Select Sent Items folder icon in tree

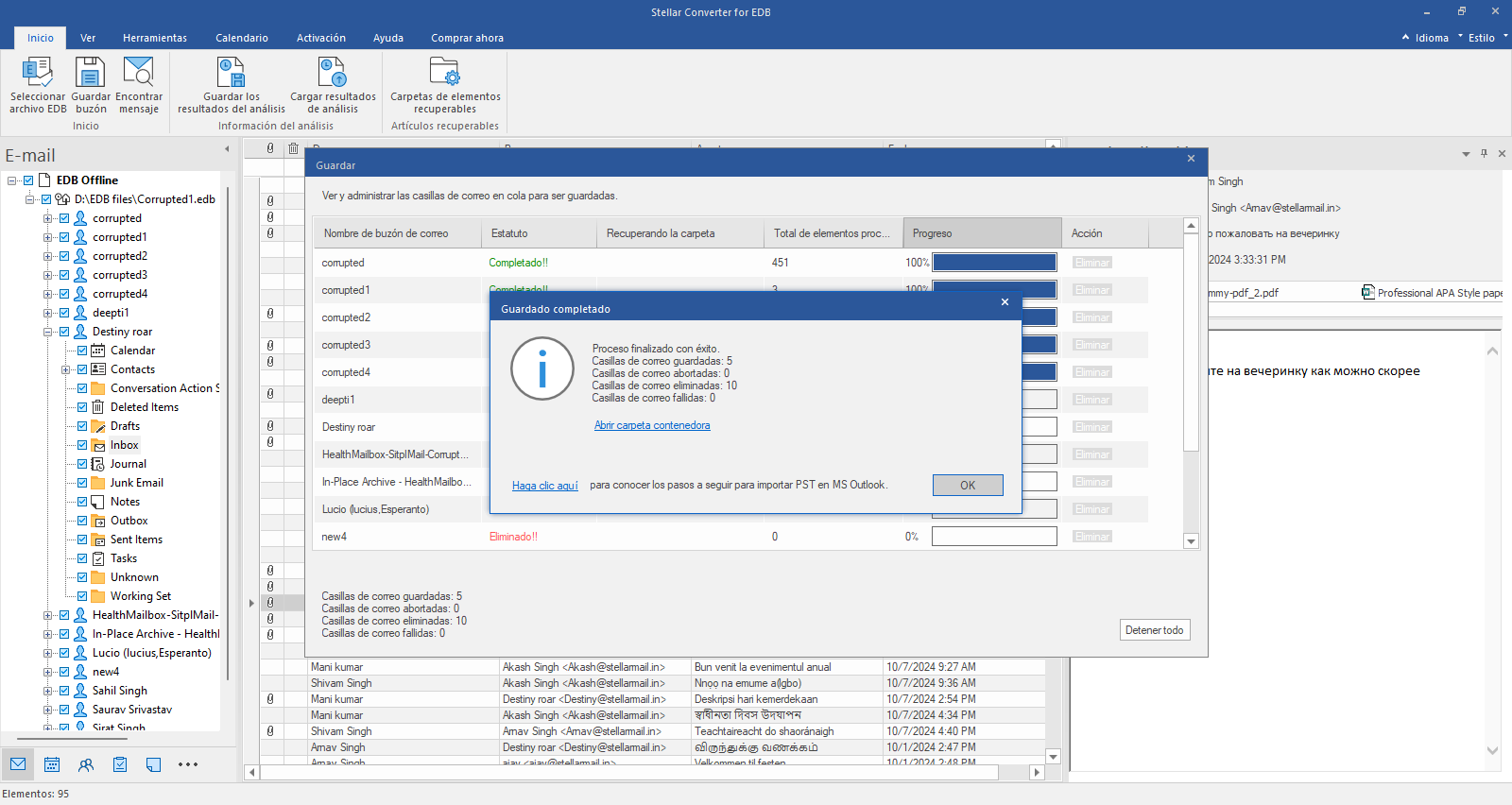pos(98,540)
